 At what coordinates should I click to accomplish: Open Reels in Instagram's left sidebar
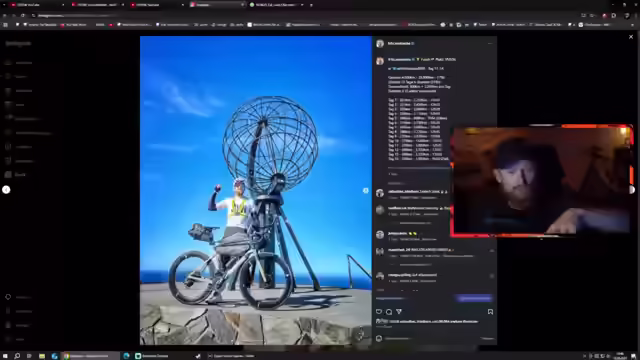pos(15,104)
